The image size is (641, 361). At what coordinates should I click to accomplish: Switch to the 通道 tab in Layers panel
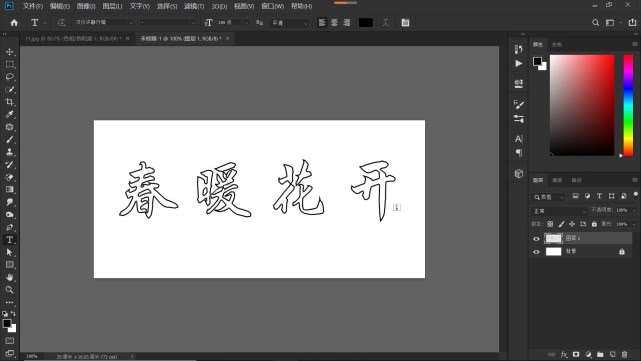[x=557, y=180]
